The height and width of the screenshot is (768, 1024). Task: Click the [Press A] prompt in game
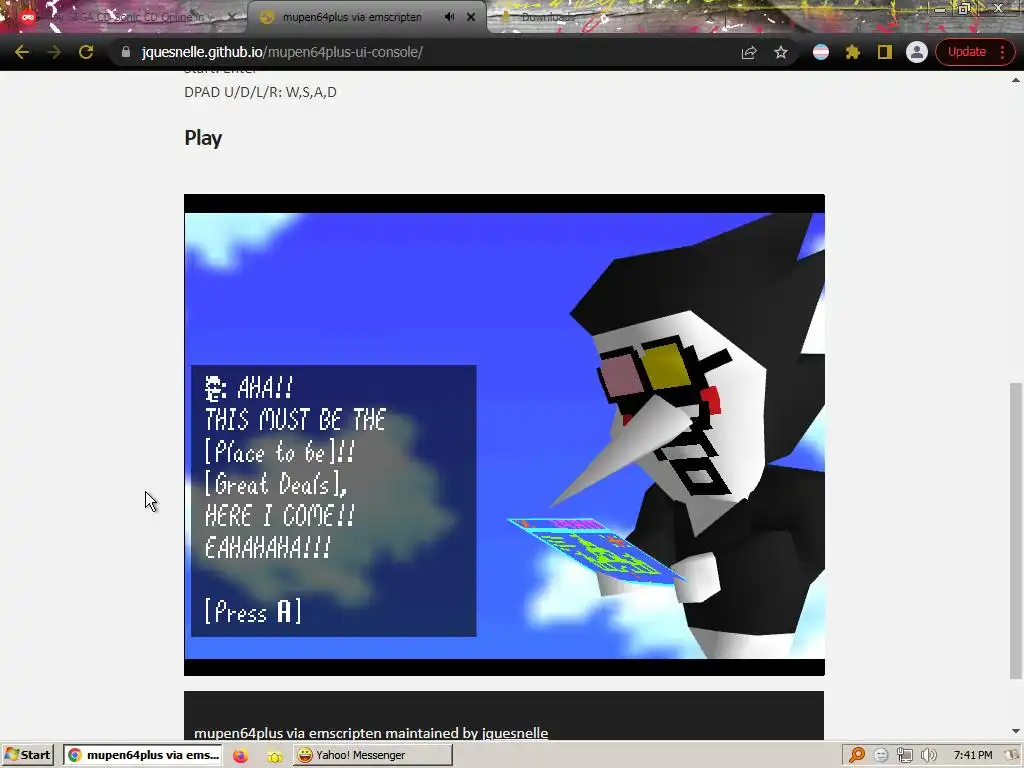pyautogui.click(x=253, y=612)
